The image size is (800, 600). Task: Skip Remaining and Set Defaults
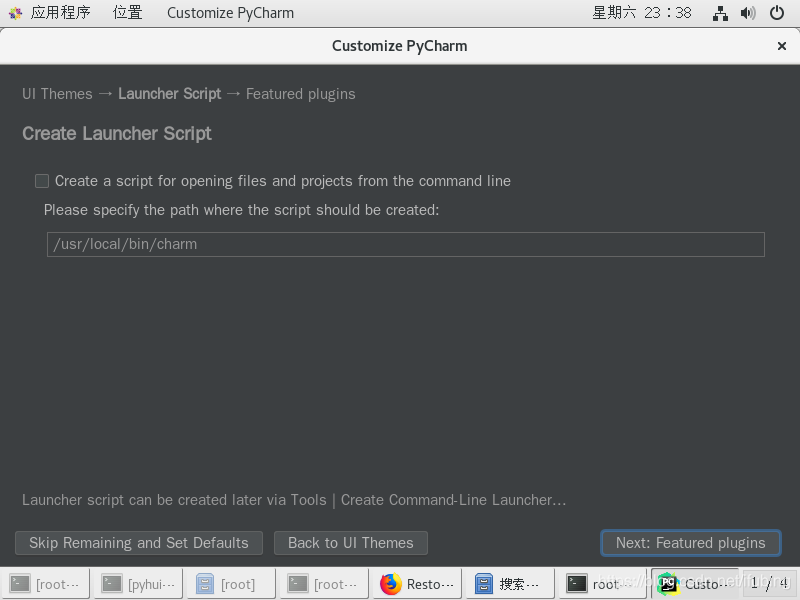coord(139,543)
